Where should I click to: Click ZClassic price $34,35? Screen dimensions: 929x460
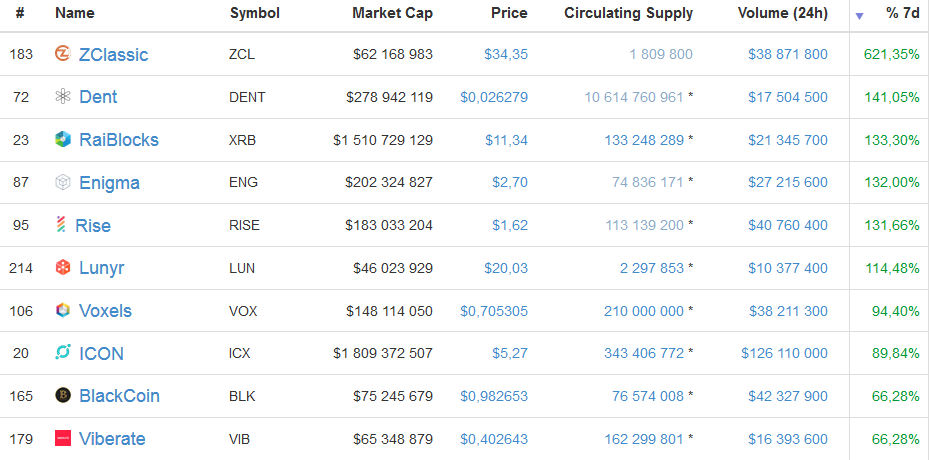pos(505,55)
